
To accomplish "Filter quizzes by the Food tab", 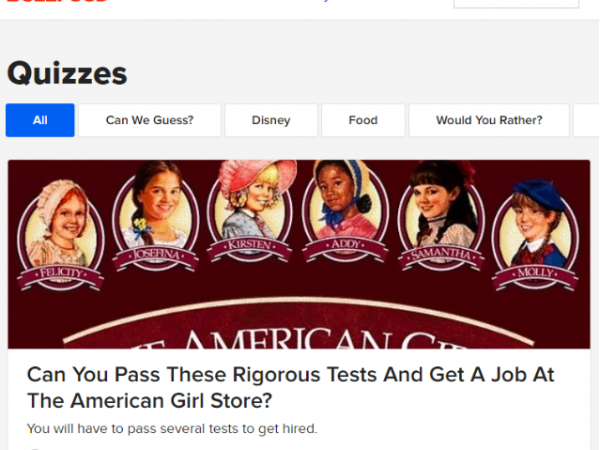I will pos(363,120).
